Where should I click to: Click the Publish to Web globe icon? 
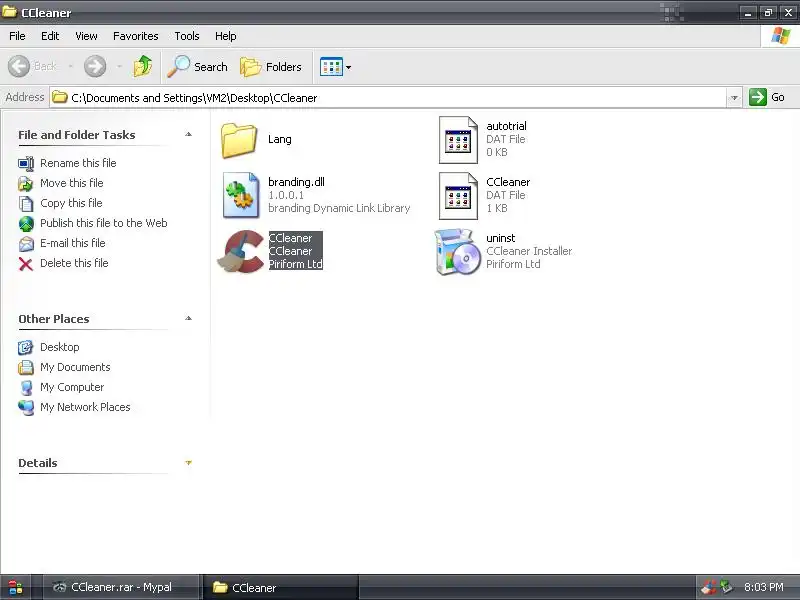click(x=26, y=223)
